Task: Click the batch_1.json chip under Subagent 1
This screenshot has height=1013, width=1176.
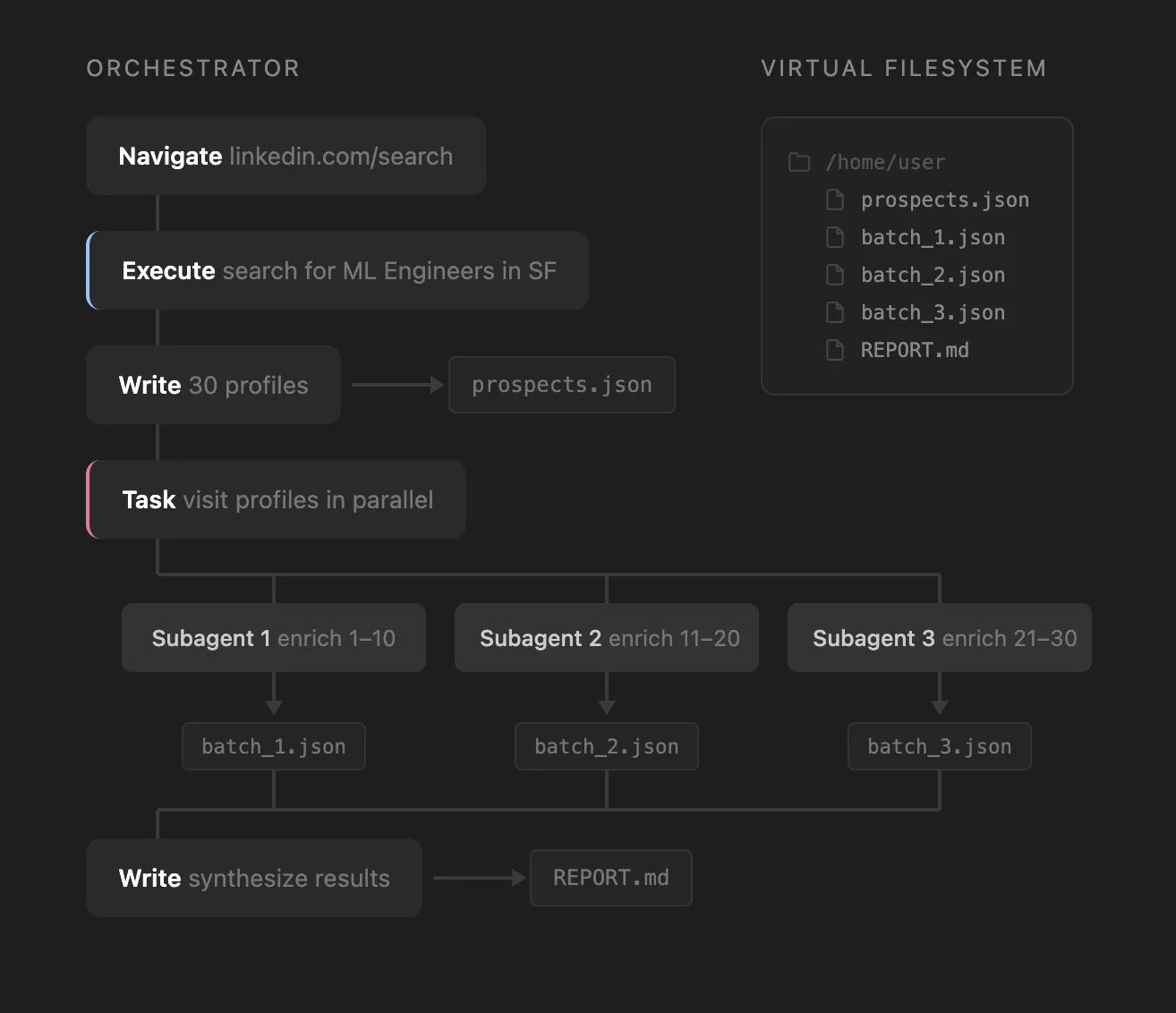Action: (274, 746)
